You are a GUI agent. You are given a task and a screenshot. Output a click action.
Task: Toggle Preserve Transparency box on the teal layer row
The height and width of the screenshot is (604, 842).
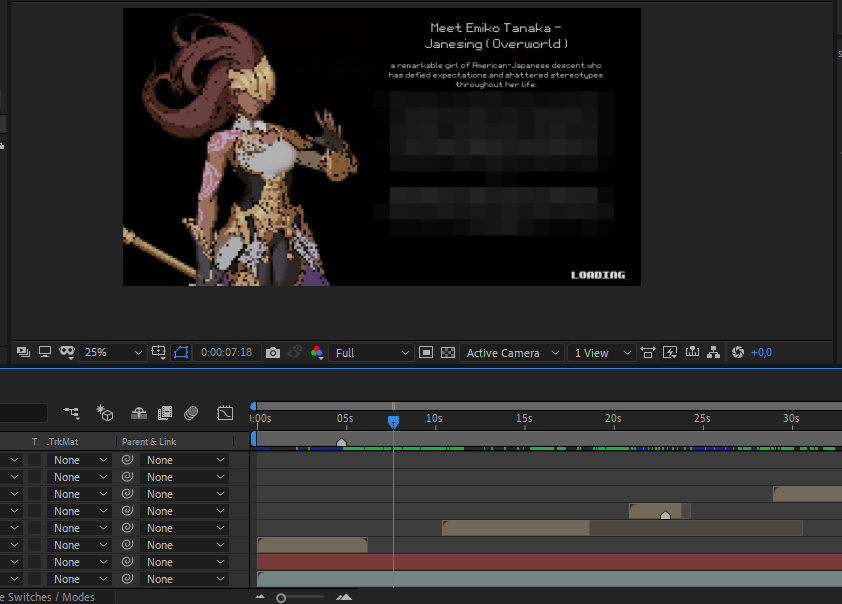coord(34,579)
